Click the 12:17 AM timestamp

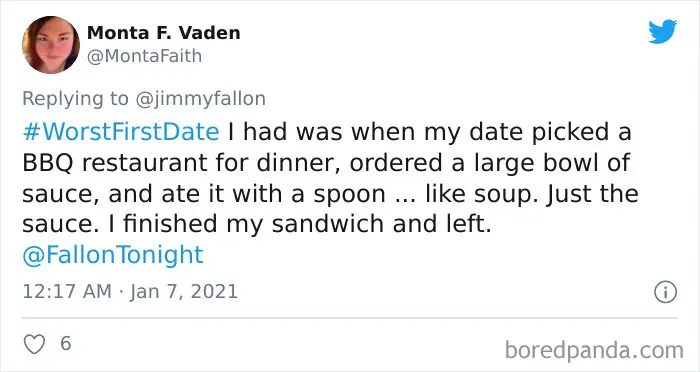67,292
